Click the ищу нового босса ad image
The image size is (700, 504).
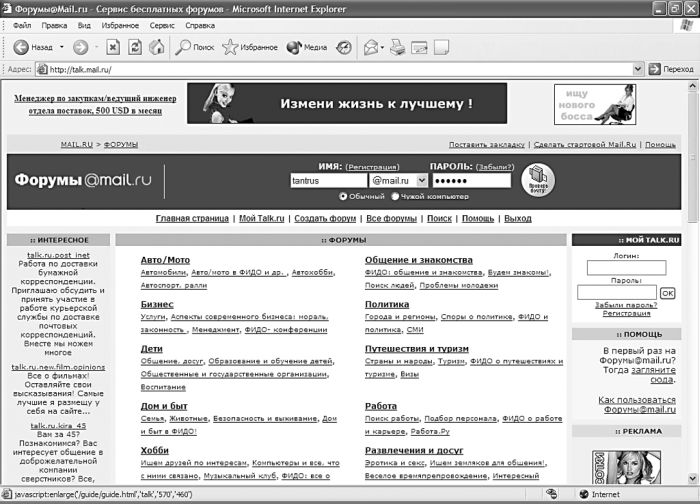pyautogui.click(x=595, y=104)
